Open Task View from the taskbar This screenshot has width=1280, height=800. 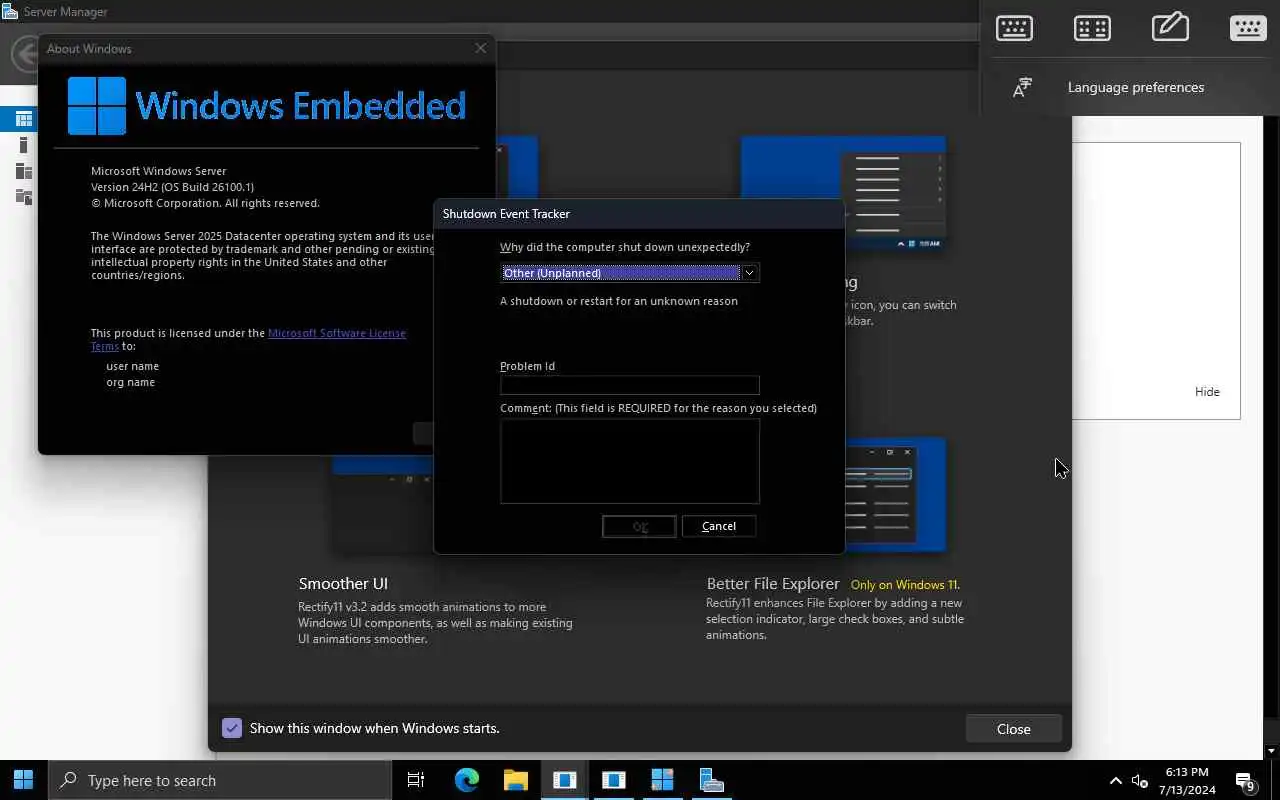(x=416, y=780)
